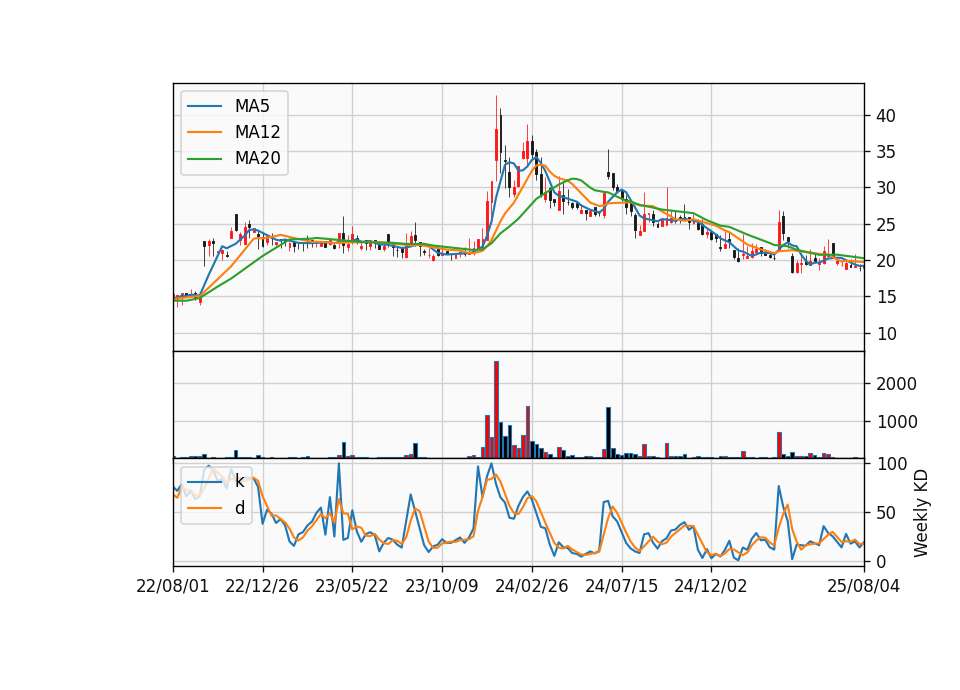This screenshot has width=960, height=690.
Task: Click the 23/10/09 date tick label
Action: point(441,586)
